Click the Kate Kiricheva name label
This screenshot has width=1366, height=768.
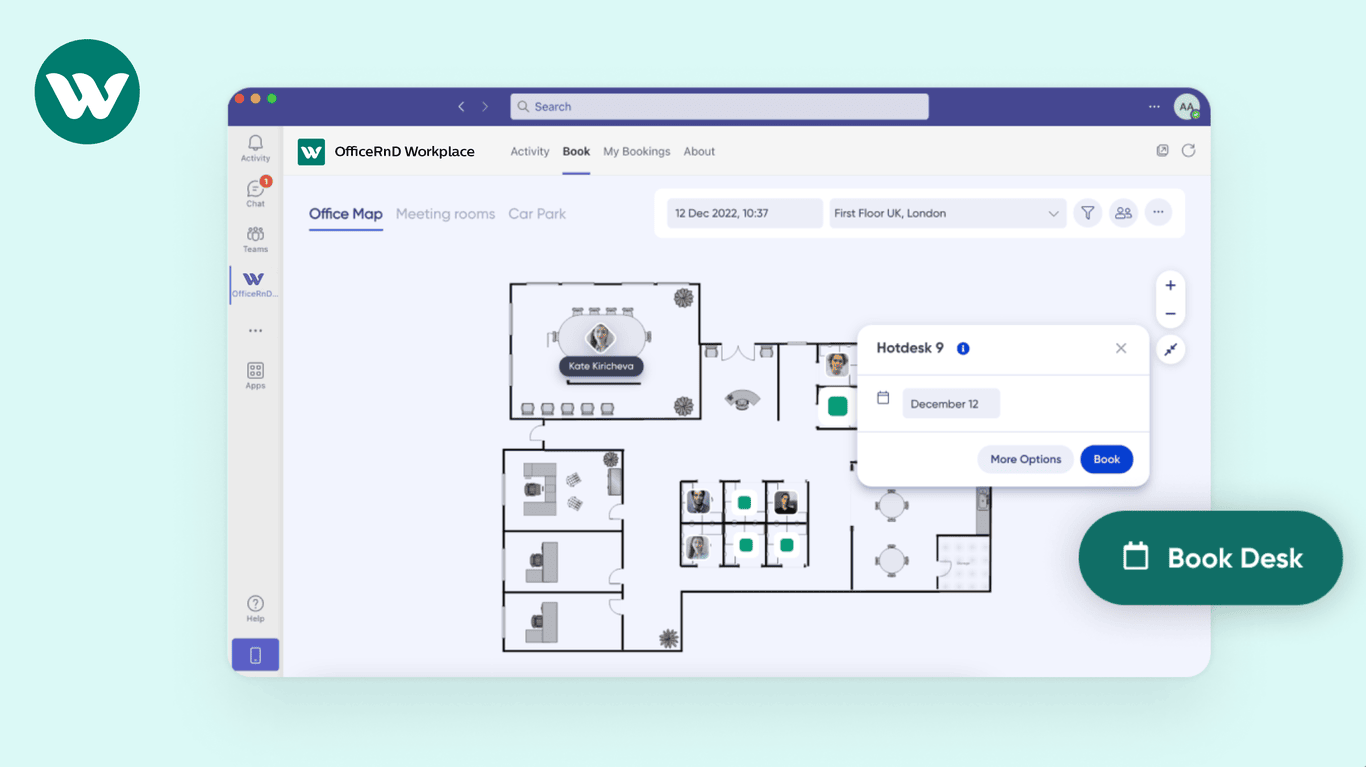point(601,366)
